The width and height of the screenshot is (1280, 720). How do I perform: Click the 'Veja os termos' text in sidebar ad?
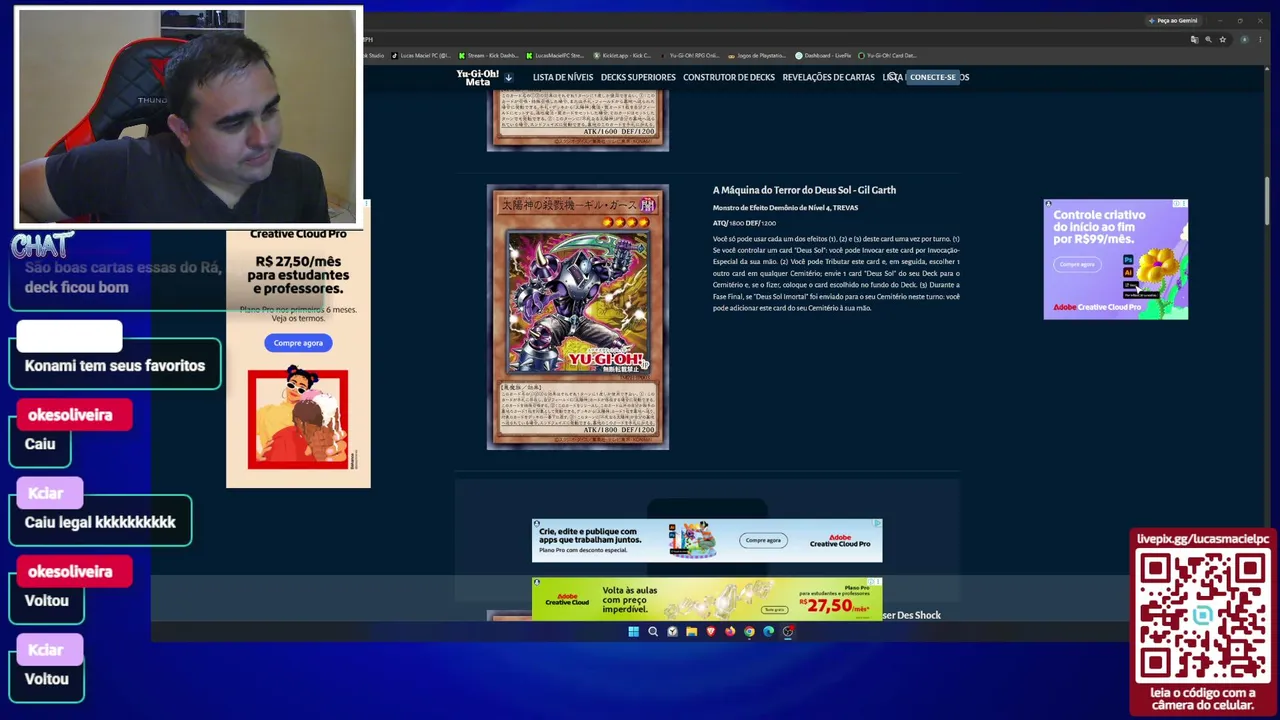(298, 318)
